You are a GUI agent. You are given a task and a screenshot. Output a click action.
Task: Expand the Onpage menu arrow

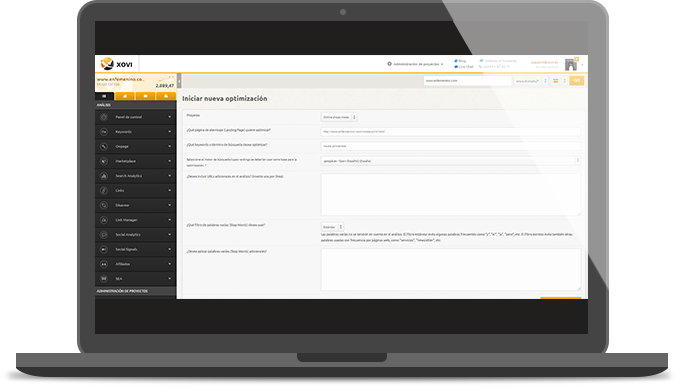click(x=170, y=147)
